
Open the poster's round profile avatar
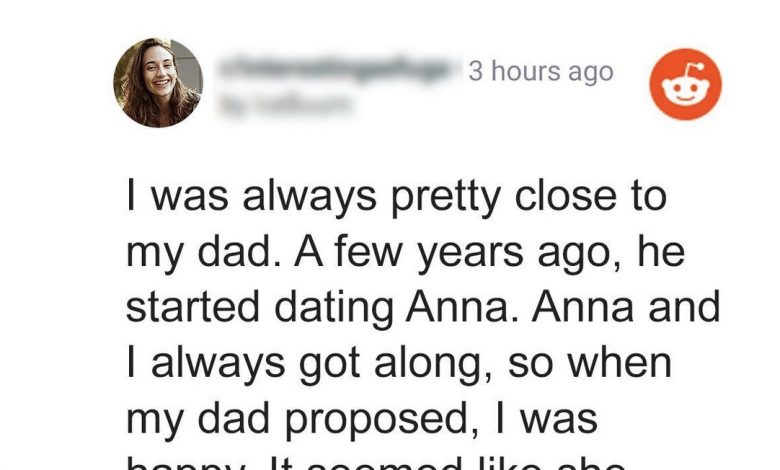158,83
